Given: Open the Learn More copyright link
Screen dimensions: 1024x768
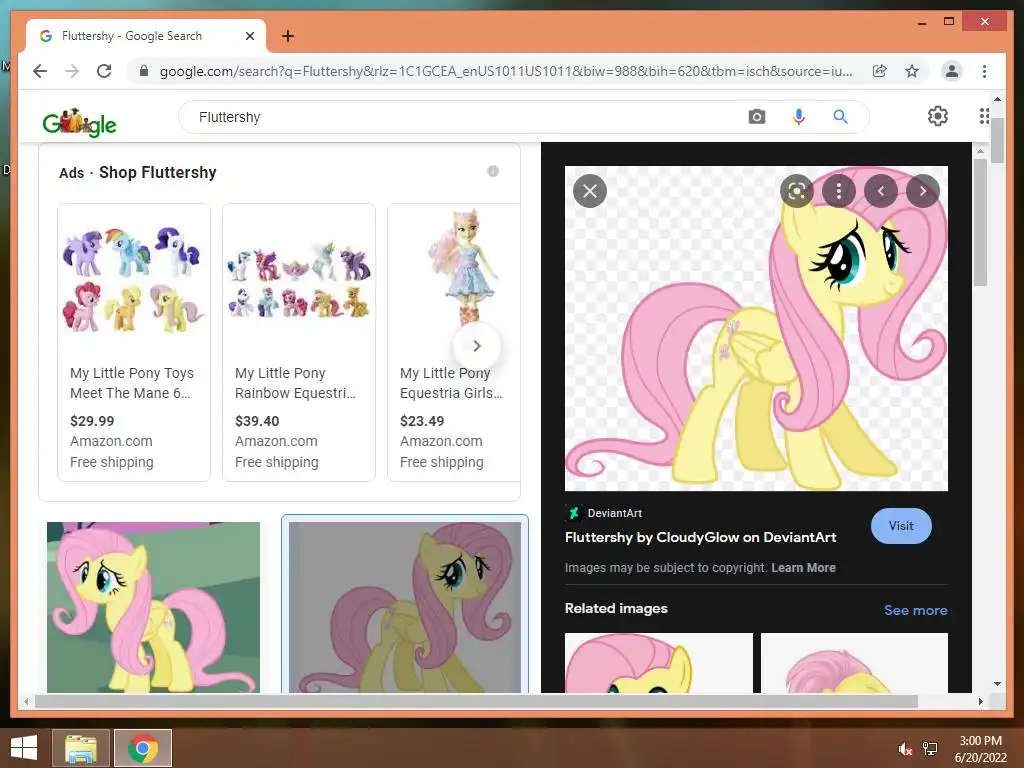Looking at the screenshot, I should coord(803,568).
